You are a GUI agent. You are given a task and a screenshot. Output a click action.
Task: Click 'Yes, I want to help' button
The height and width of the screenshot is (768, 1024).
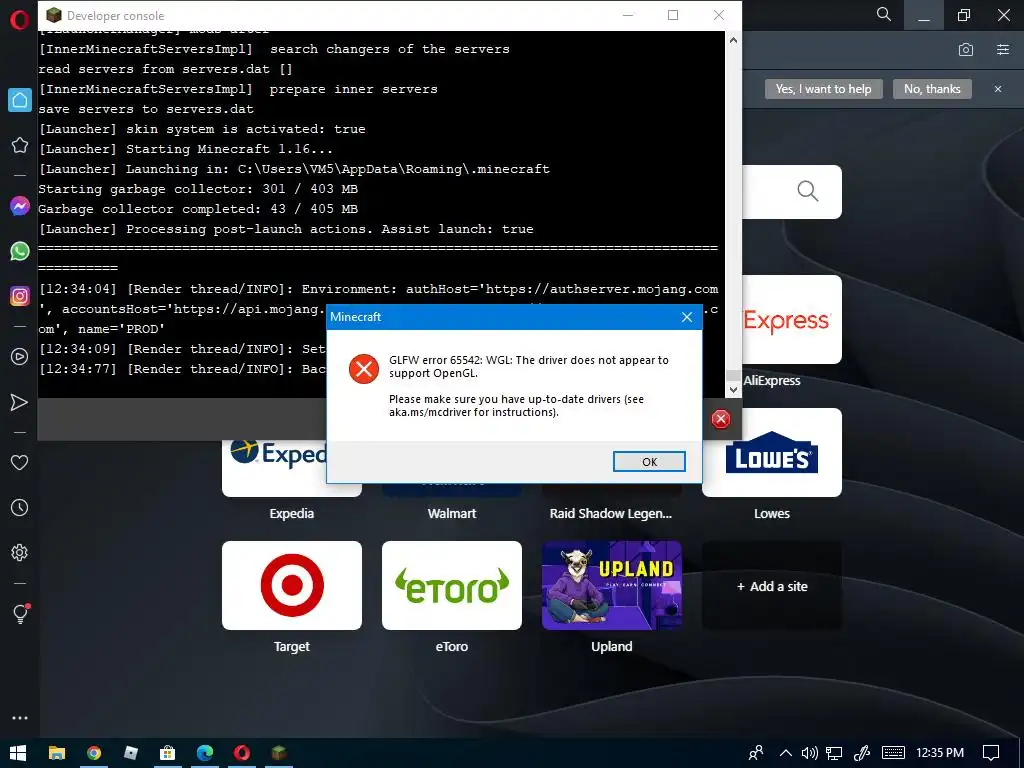coord(824,89)
